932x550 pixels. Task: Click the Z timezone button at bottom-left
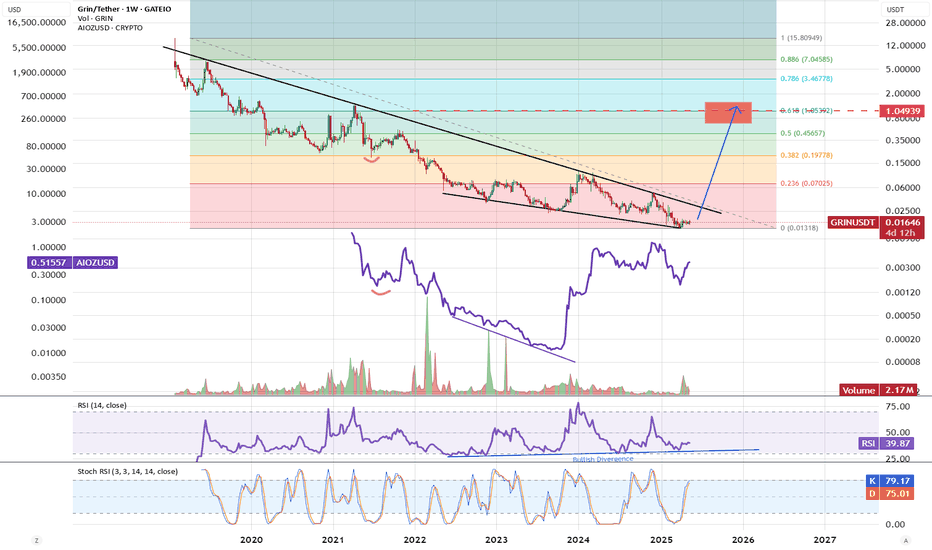coord(37,540)
